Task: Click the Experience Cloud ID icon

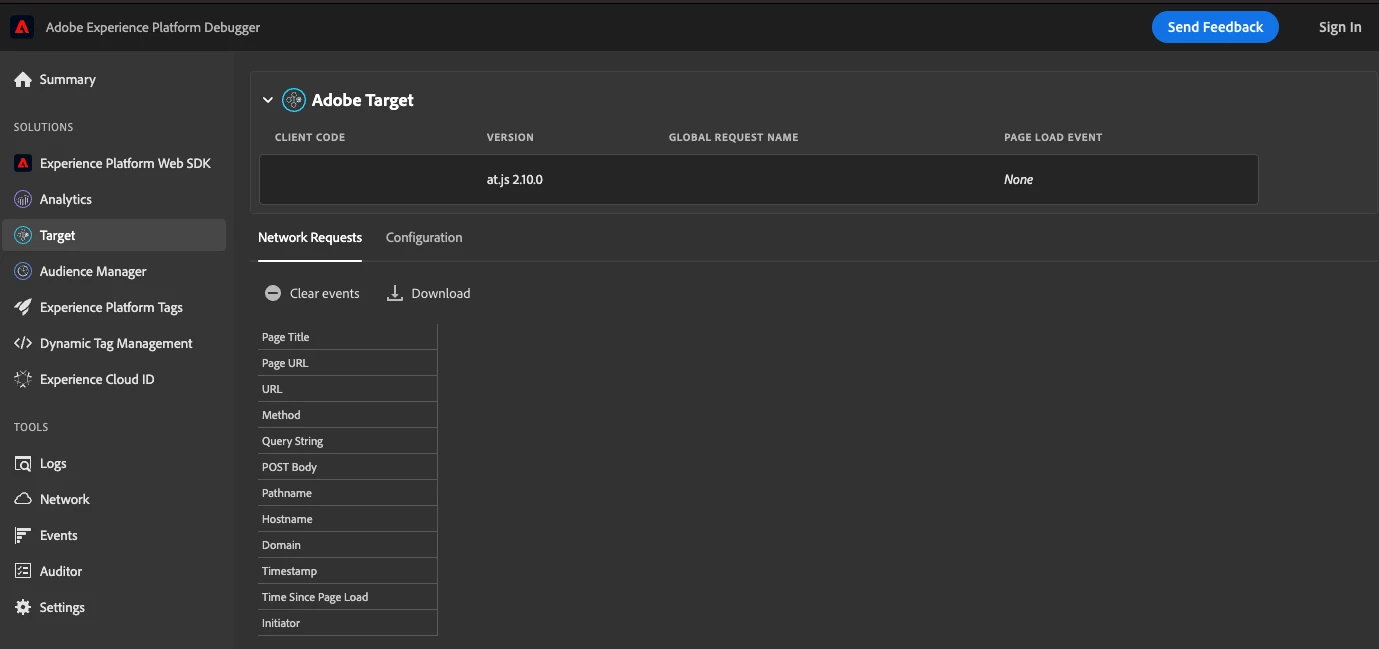Action: [x=23, y=380]
